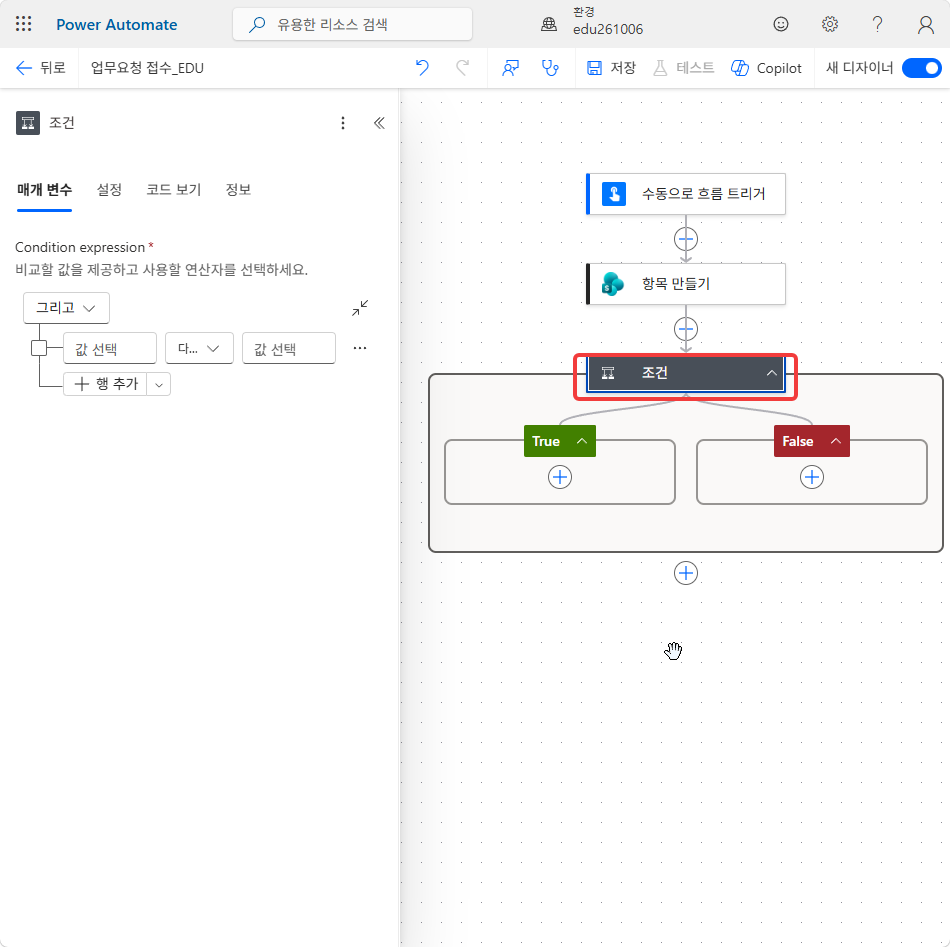Collapse the side panel with double chevron

379,123
